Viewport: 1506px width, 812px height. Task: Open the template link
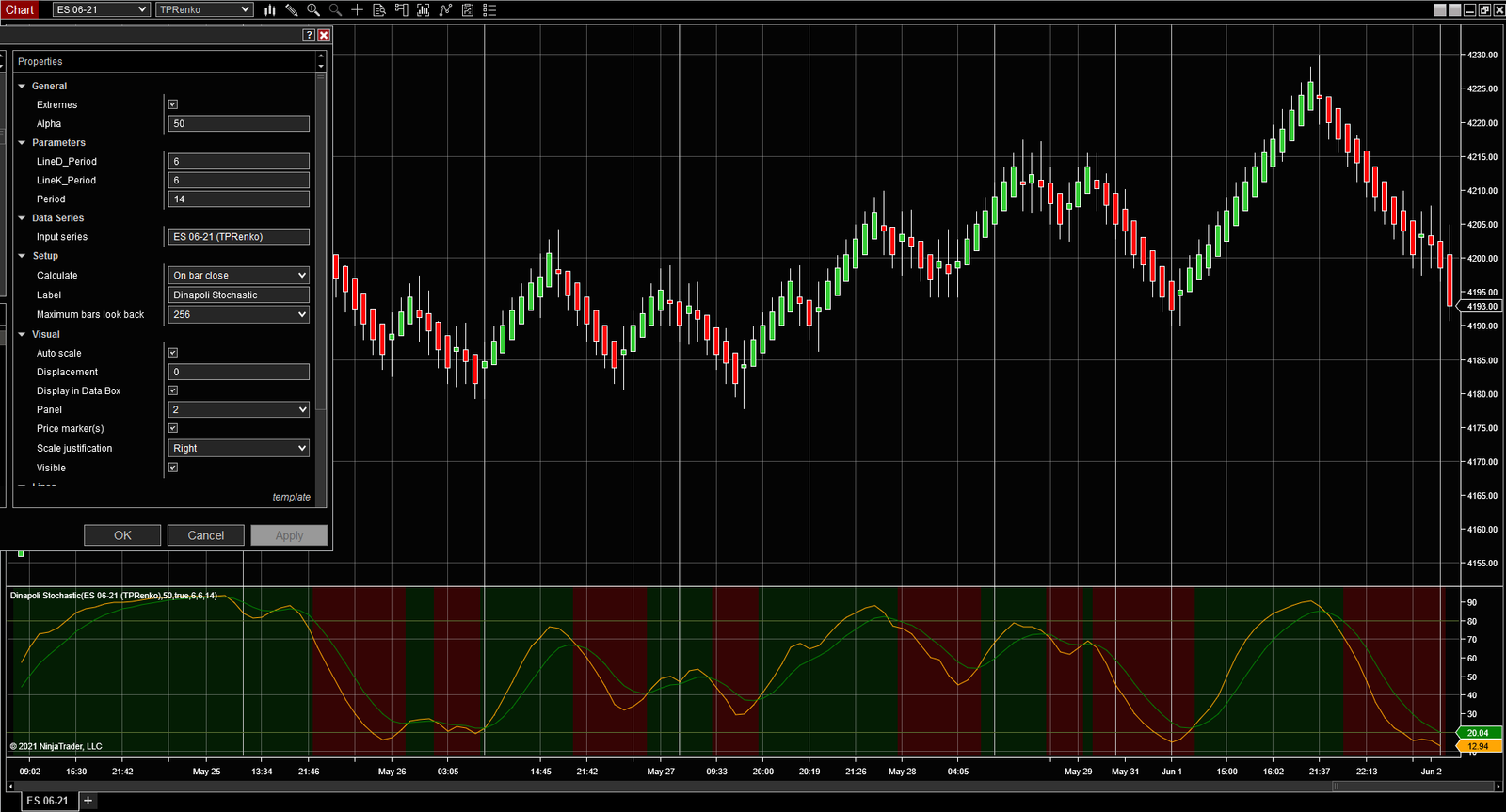[291, 497]
